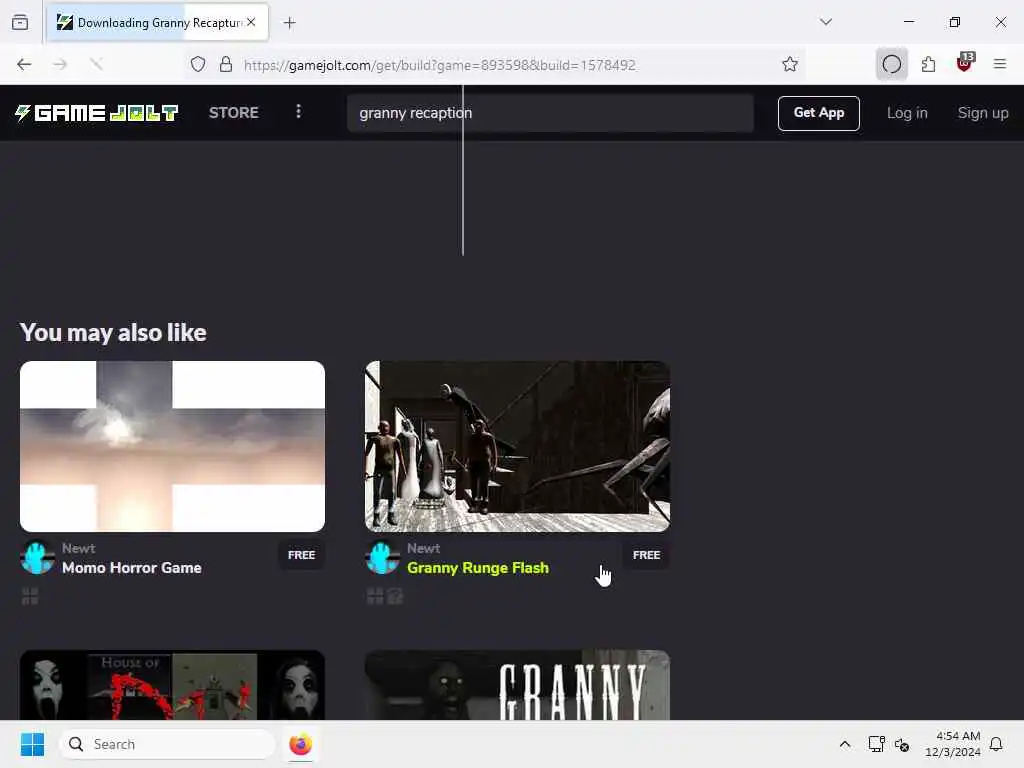Click the Game Jolt logo
The width and height of the screenshot is (1024, 768).
pos(97,113)
